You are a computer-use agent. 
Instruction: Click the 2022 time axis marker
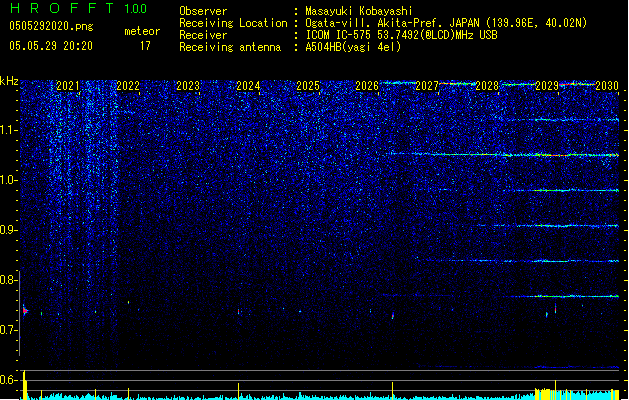(x=128, y=86)
